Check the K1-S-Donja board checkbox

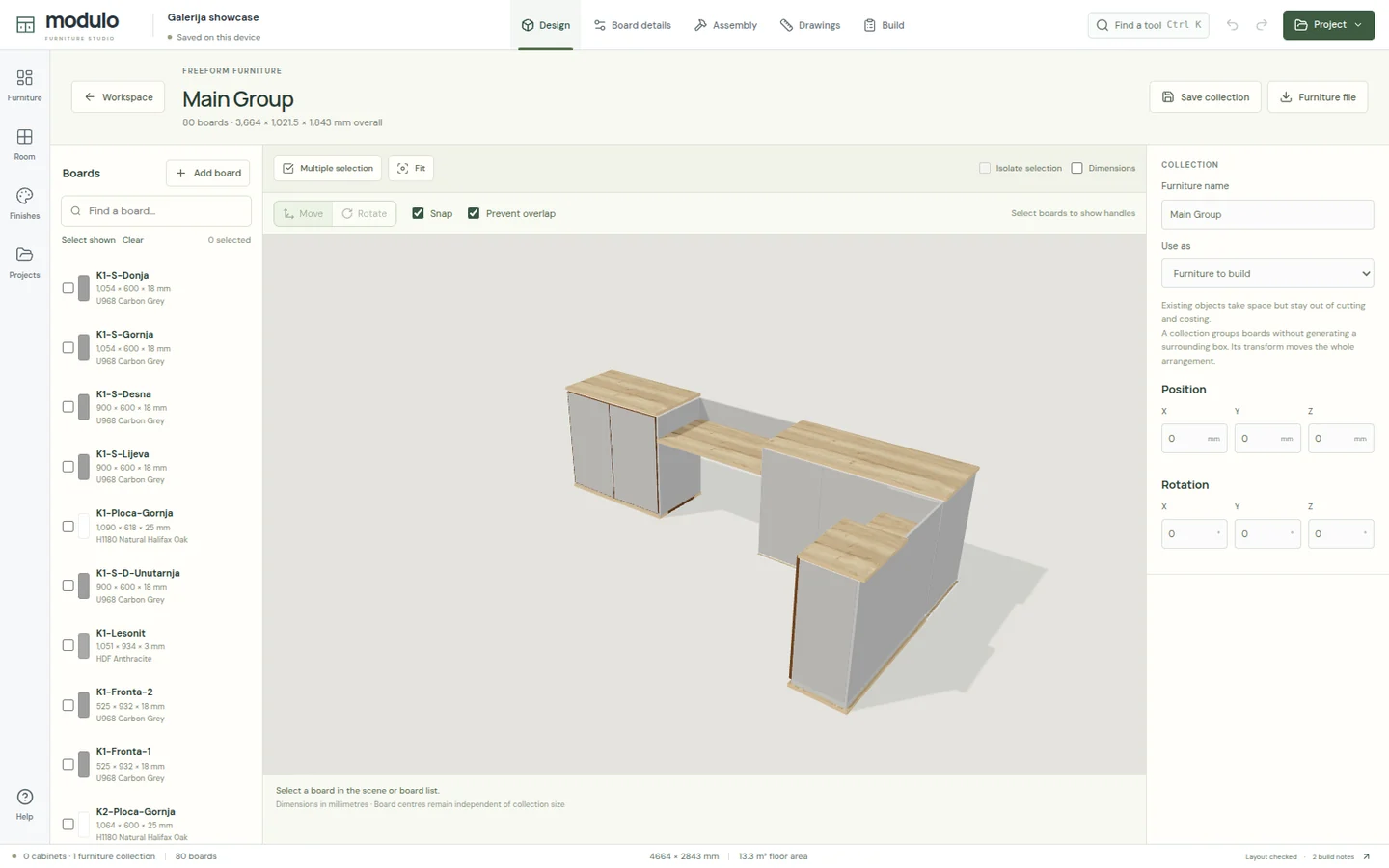[x=68, y=287]
